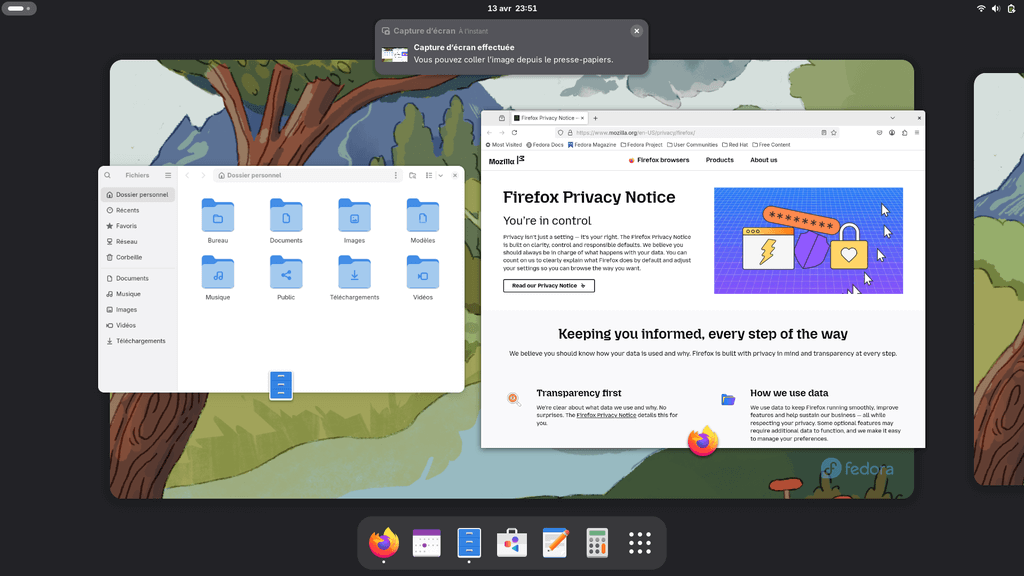The image size is (1024, 576).
Task: Open the Fedora Docs bookmark
Action: click(x=545, y=145)
